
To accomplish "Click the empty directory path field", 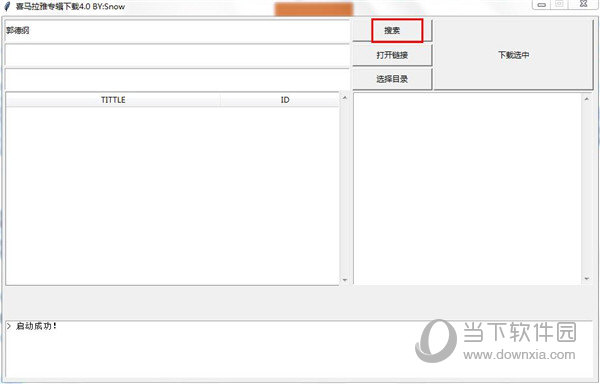I will (x=177, y=80).
